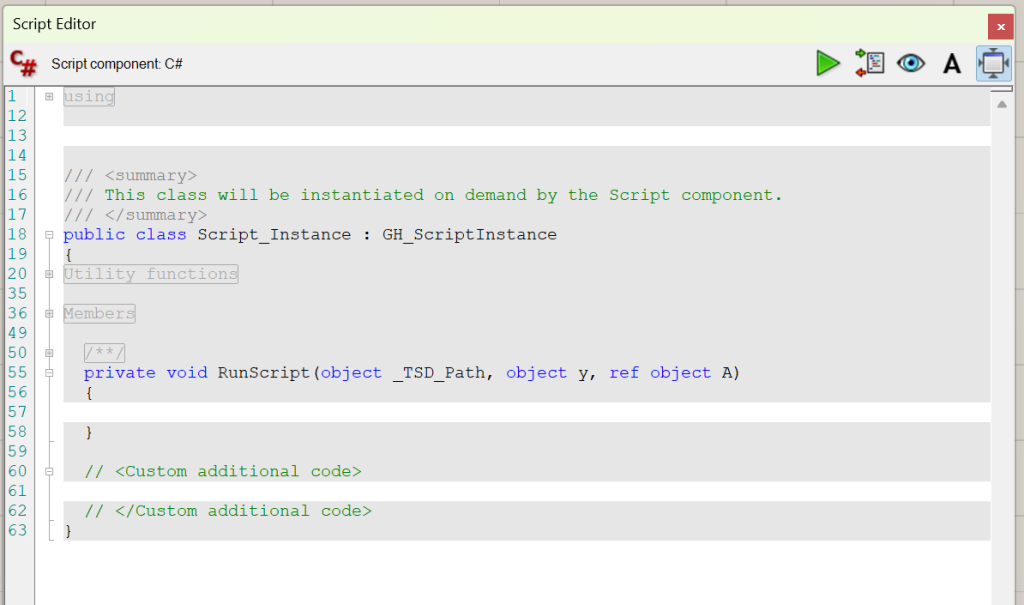This screenshot has height=605, width=1024.
Task: Click the collapsed Members label
Action: pyautogui.click(x=99, y=314)
